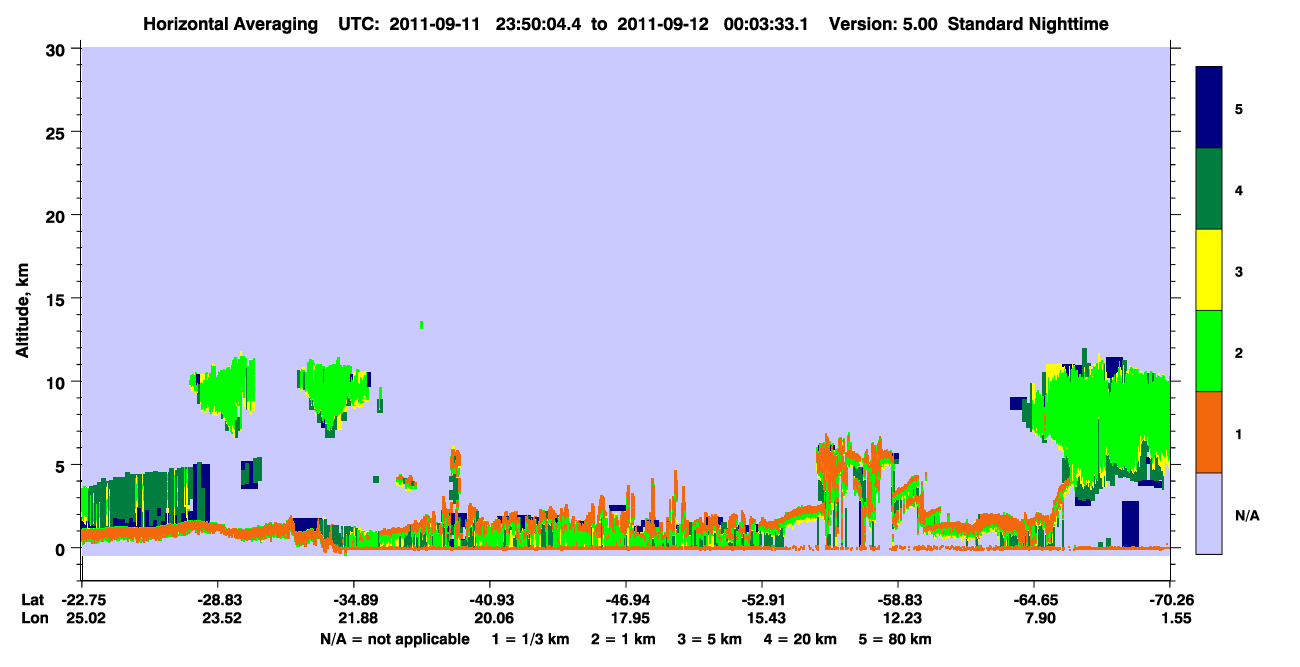Click the tiny isolated green dot near 13 km

pyautogui.click(x=422, y=325)
